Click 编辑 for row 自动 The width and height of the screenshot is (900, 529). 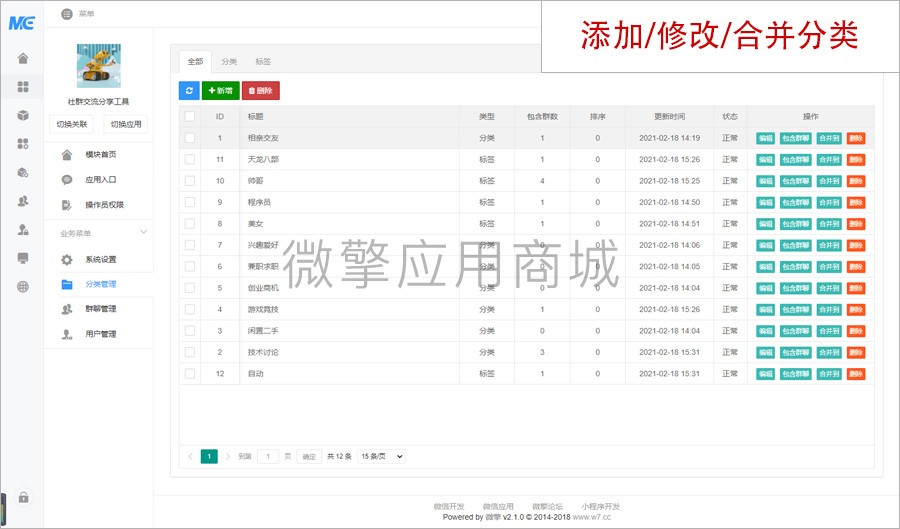(x=765, y=374)
